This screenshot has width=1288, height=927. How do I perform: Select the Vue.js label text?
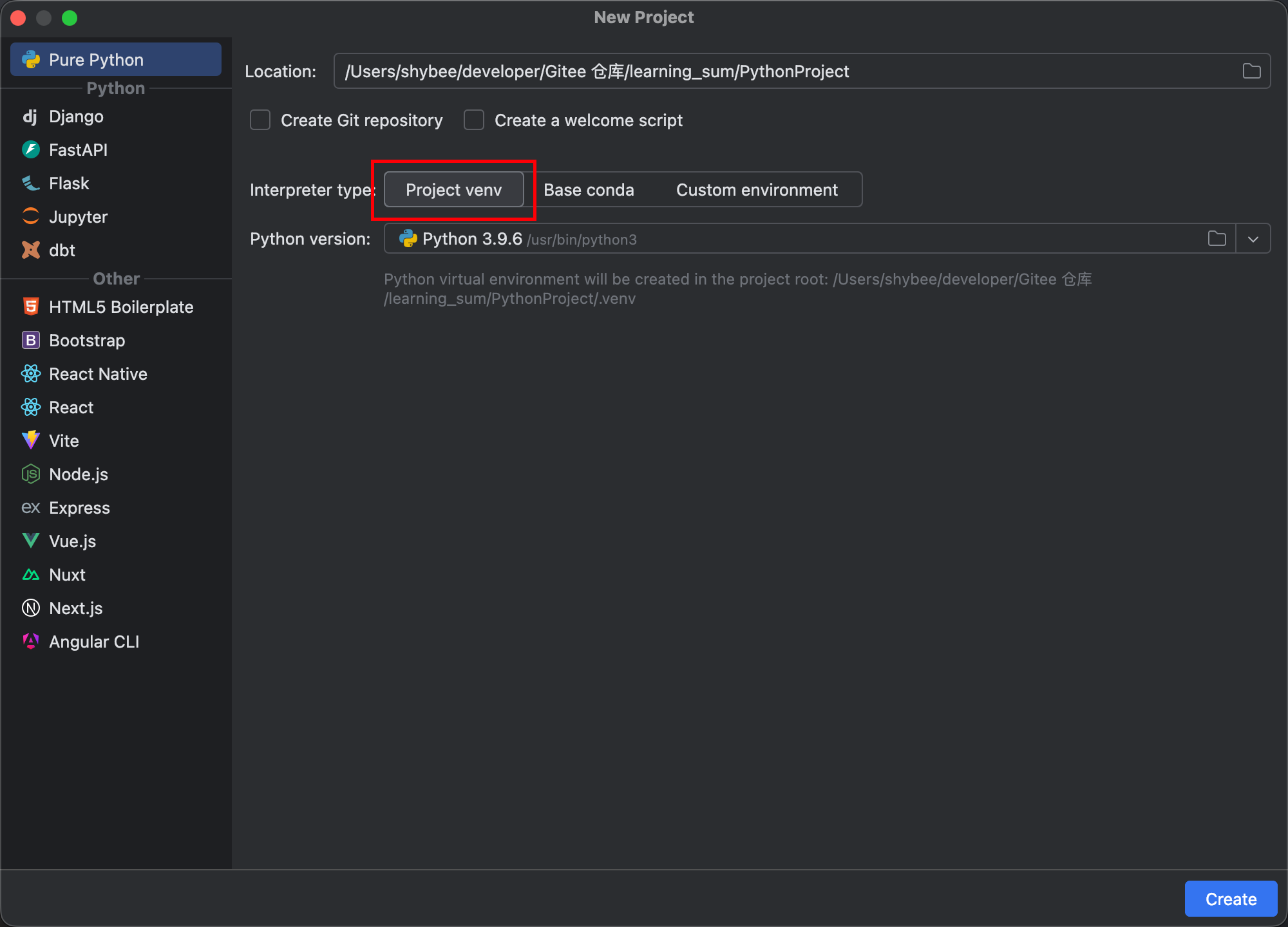[x=72, y=541]
